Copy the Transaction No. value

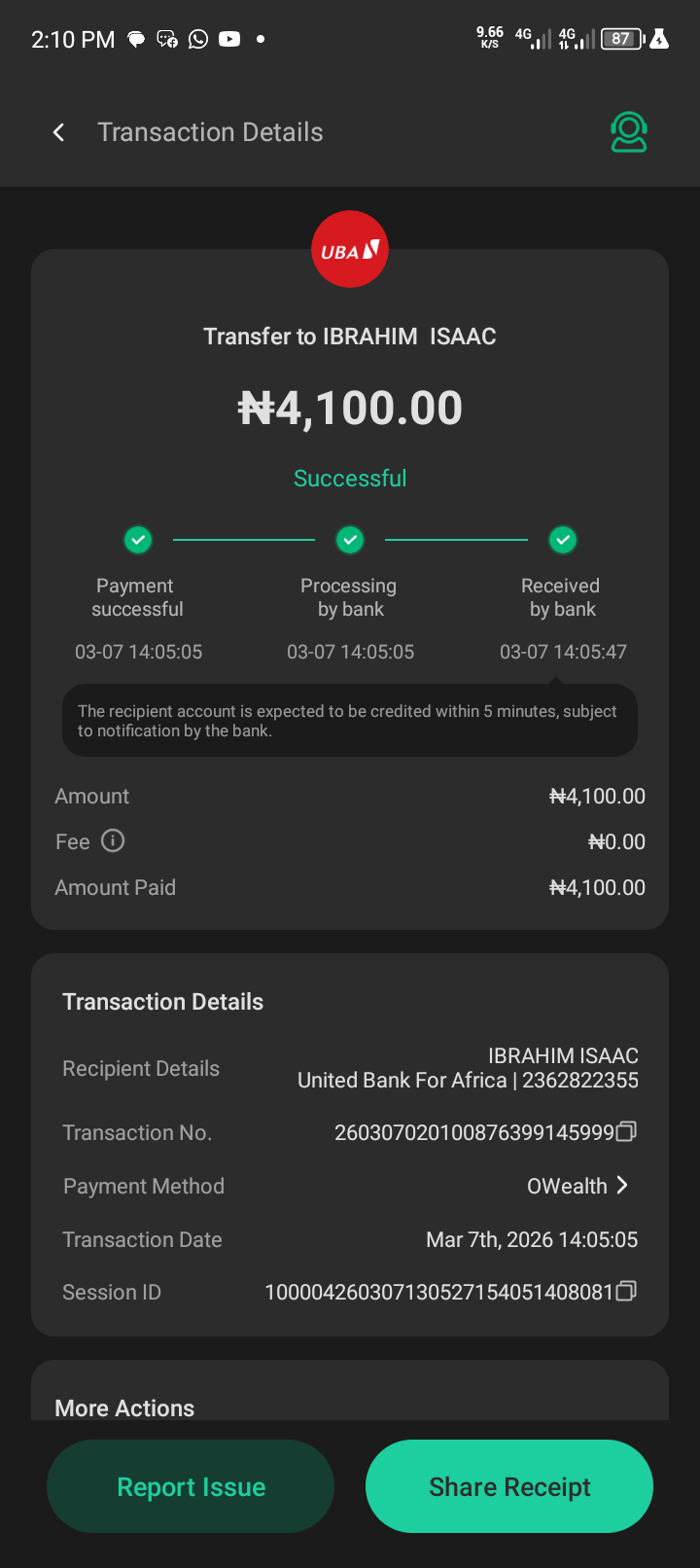click(x=627, y=1131)
